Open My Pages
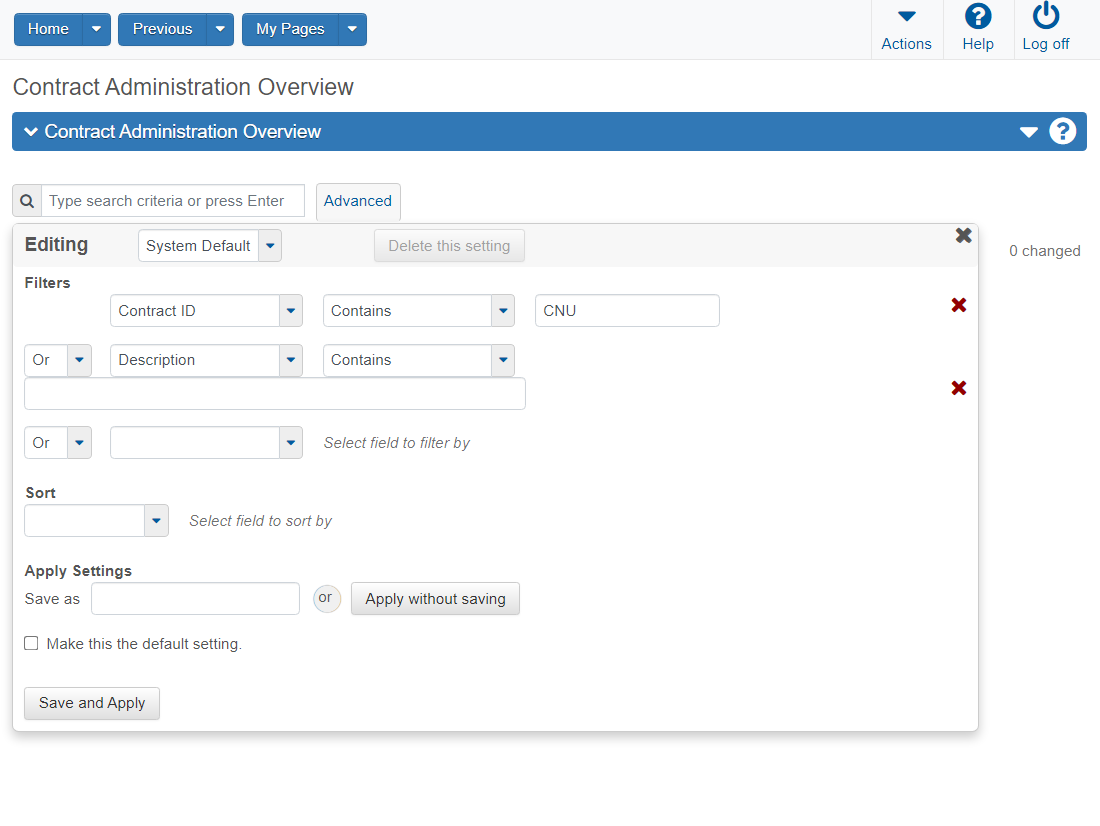 coord(290,29)
